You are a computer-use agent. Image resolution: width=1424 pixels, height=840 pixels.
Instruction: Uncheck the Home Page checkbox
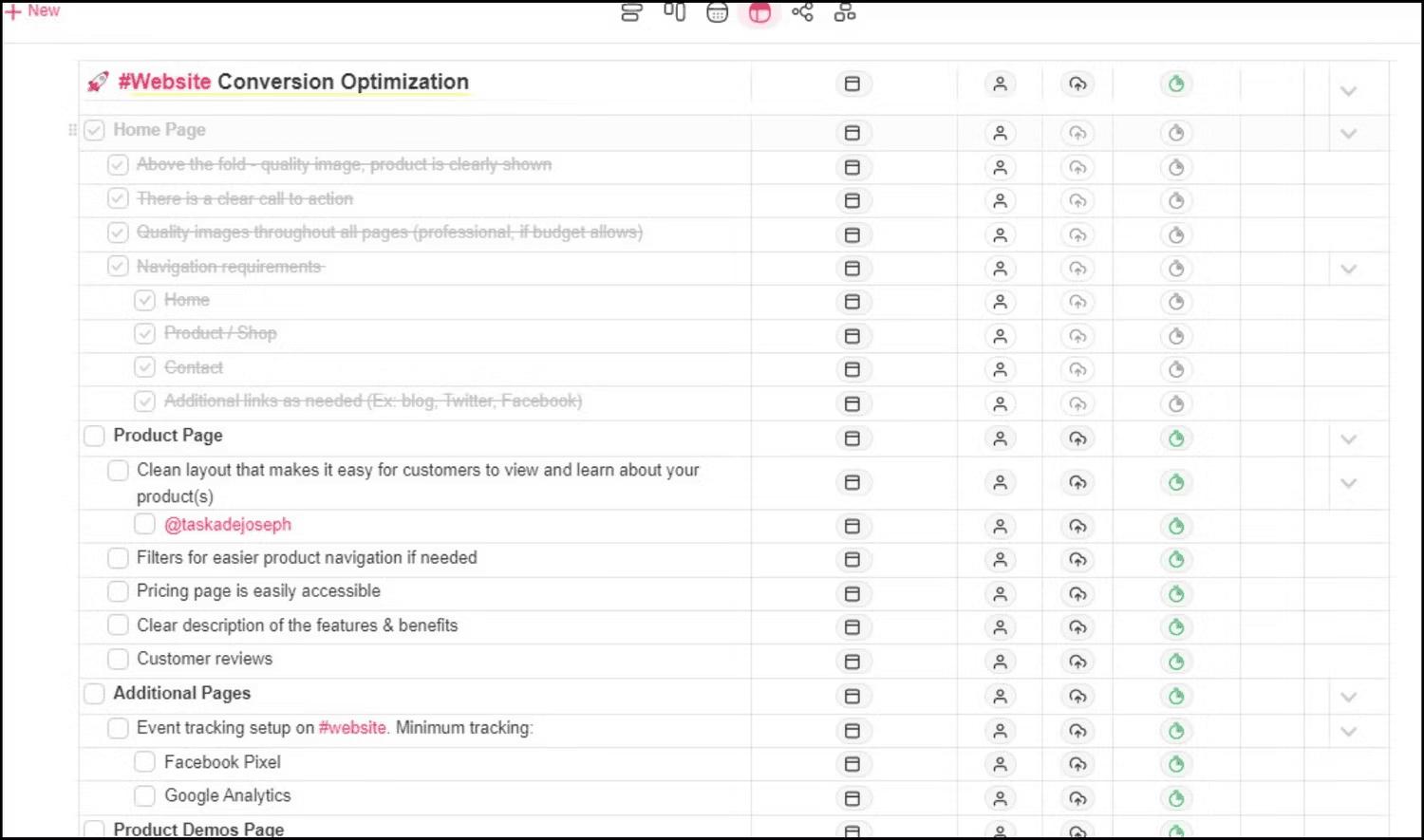pyautogui.click(x=94, y=130)
